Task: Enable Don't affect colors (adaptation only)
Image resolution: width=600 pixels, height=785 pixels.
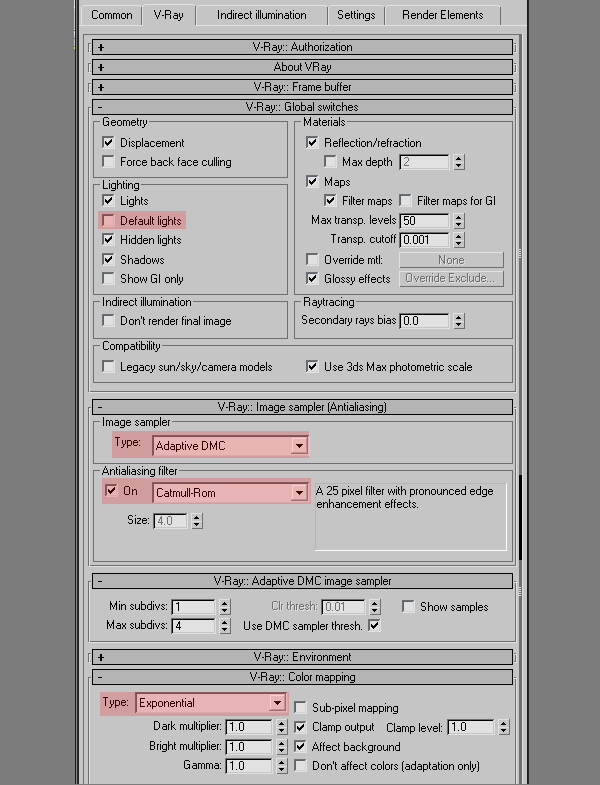Action: click(300, 766)
